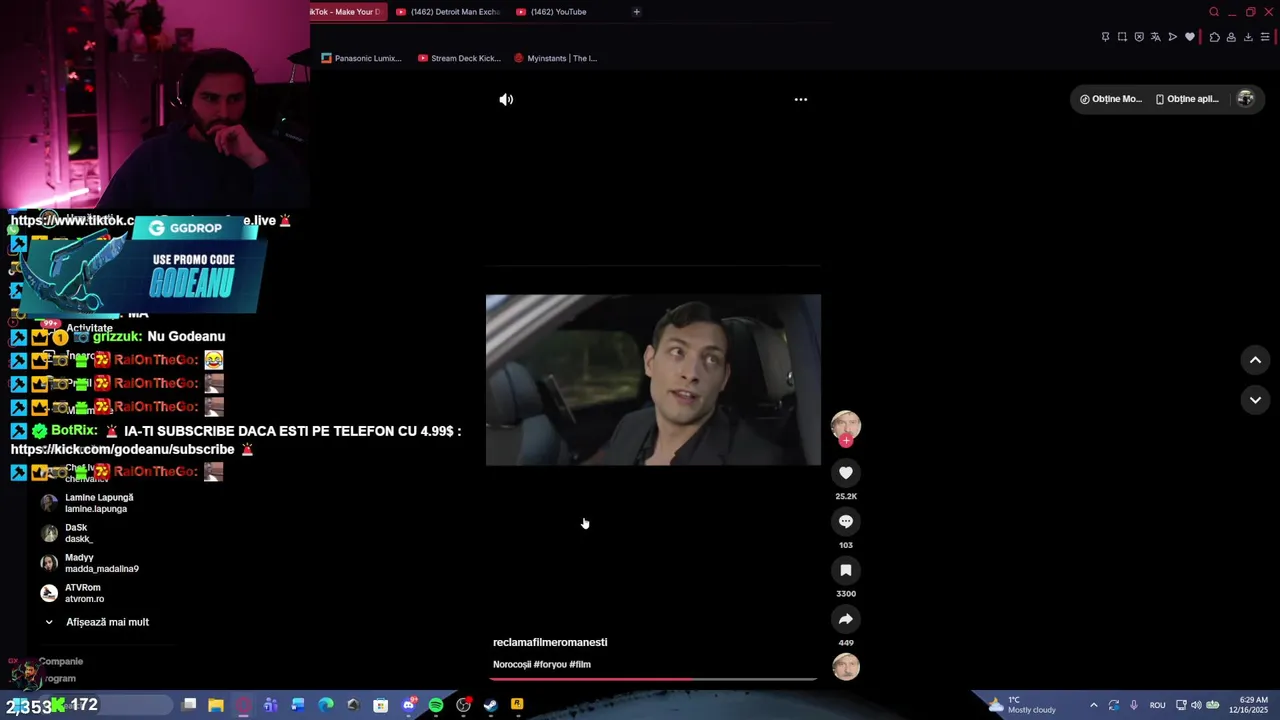Expand Afișează mai mult following list
The height and width of the screenshot is (720, 1280).
point(97,622)
